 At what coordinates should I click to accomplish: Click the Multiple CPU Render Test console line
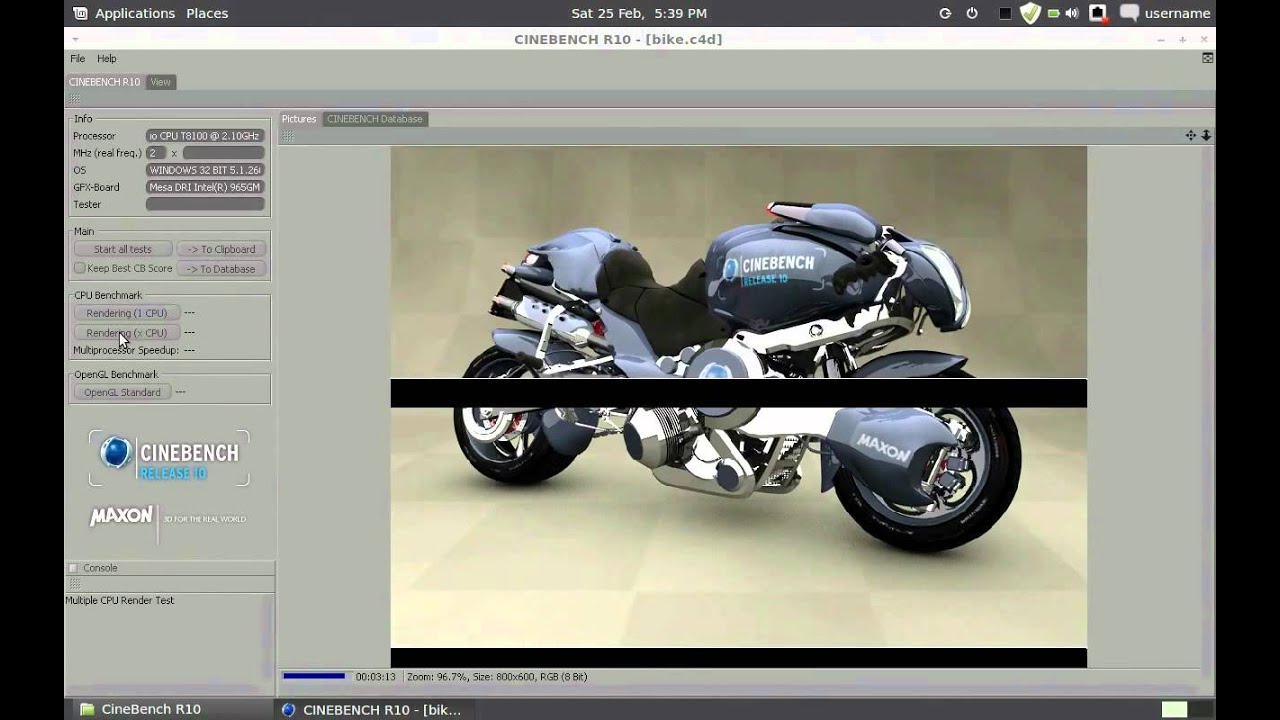pos(120,601)
